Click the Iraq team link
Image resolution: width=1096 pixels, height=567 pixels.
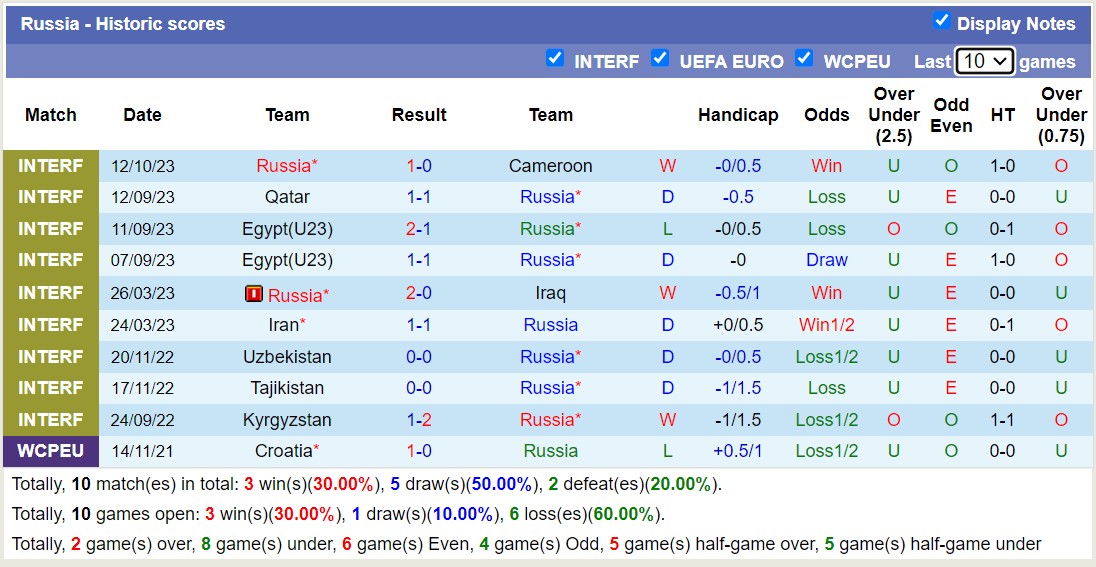coord(550,294)
